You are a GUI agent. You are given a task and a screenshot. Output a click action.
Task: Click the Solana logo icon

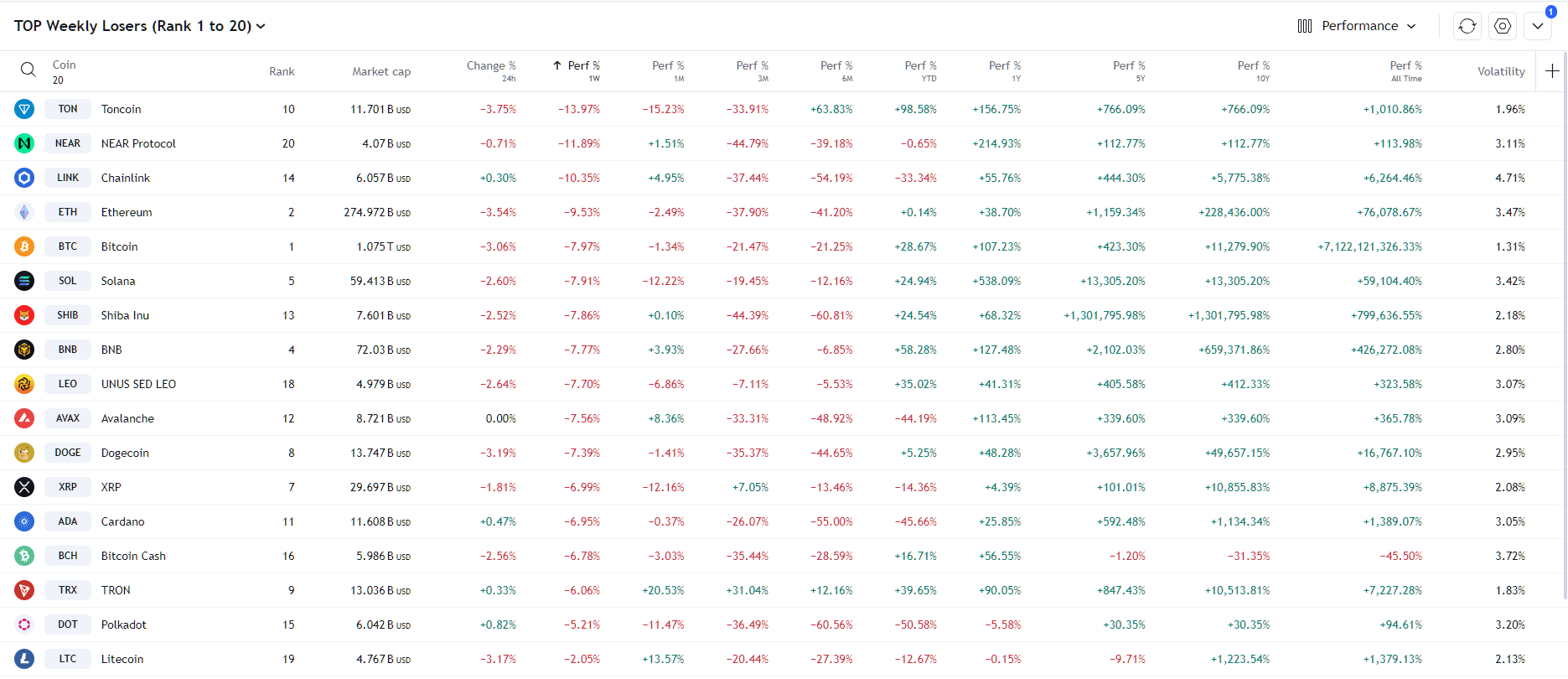24,281
